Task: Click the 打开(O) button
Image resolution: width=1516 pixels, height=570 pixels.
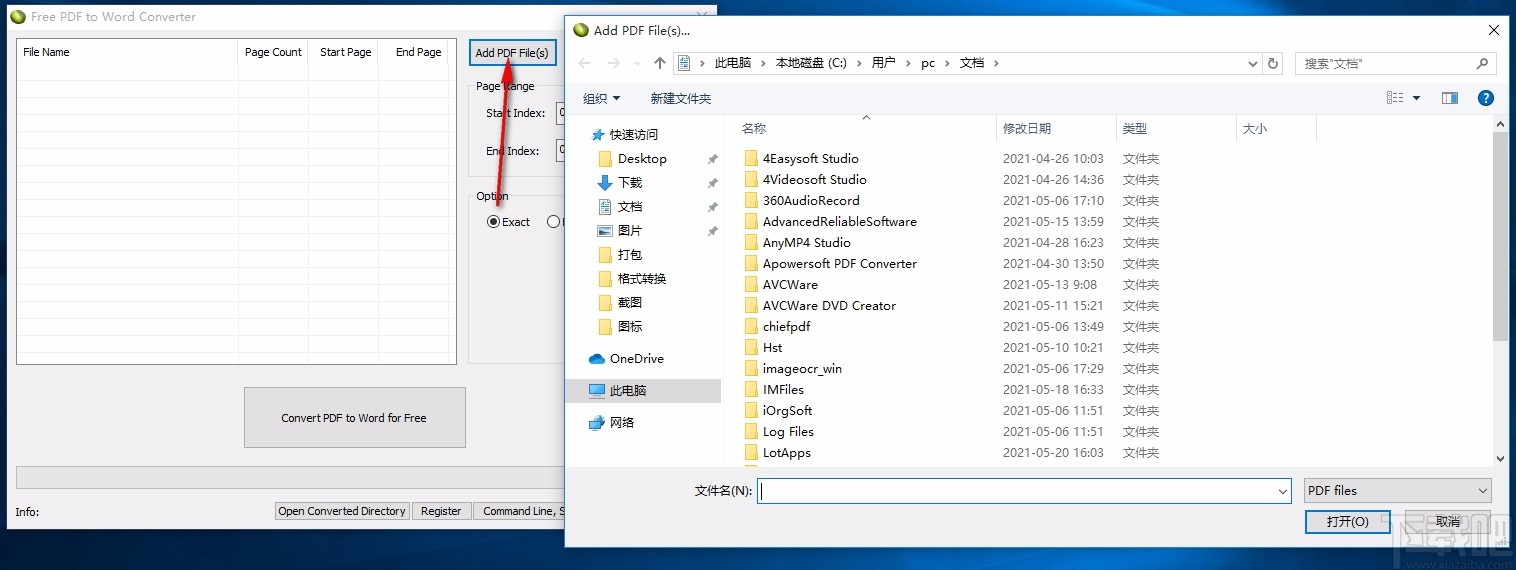Action: coord(1347,522)
